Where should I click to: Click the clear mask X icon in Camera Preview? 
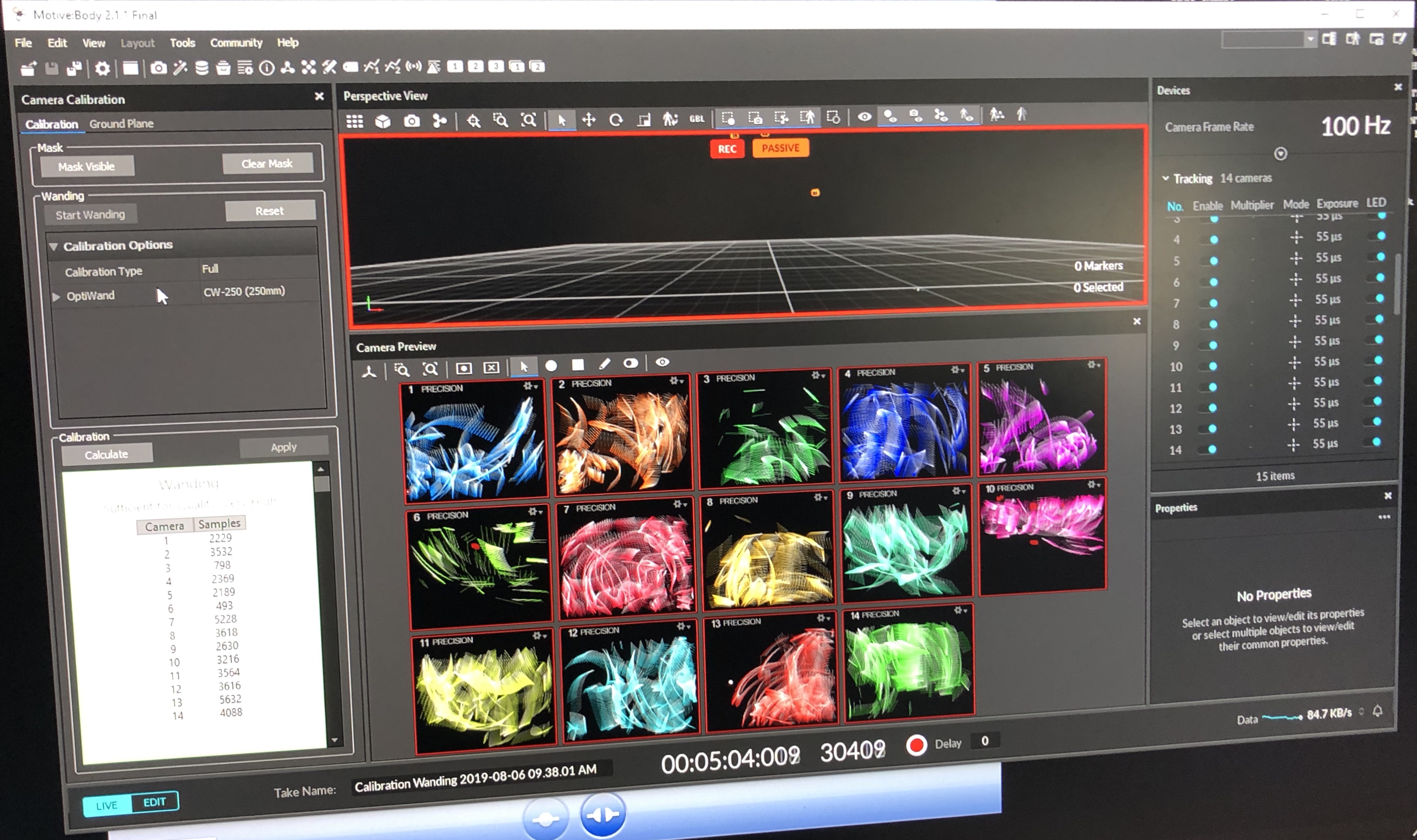coord(491,368)
